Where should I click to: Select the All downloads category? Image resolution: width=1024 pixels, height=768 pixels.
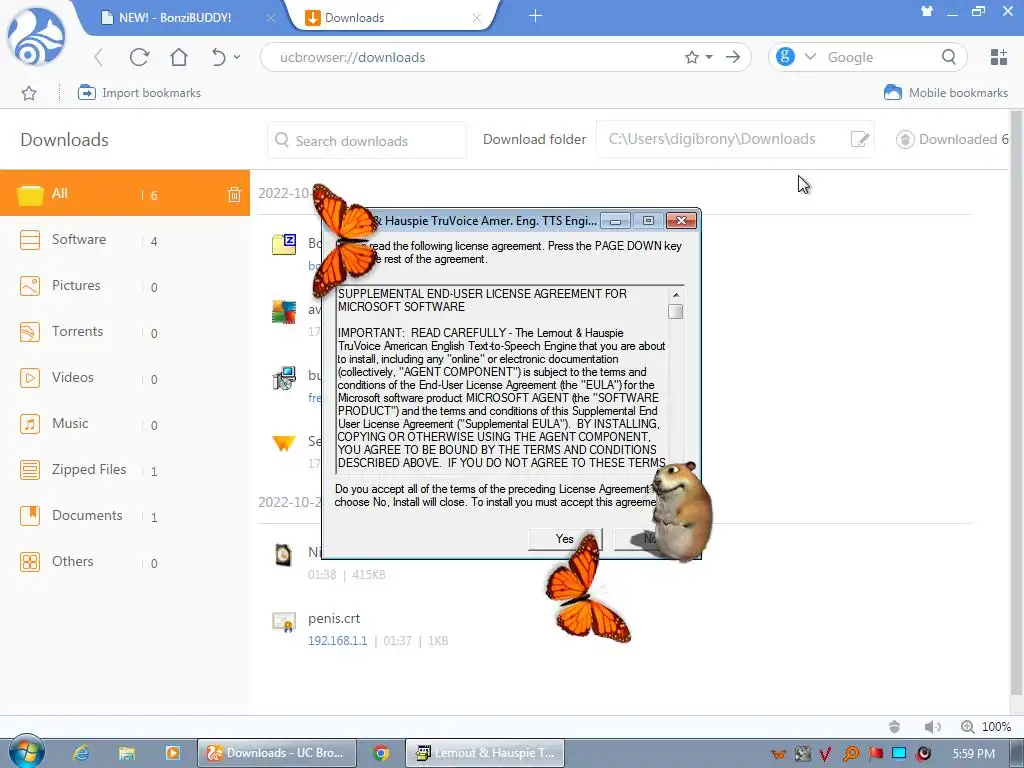[x=125, y=193]
